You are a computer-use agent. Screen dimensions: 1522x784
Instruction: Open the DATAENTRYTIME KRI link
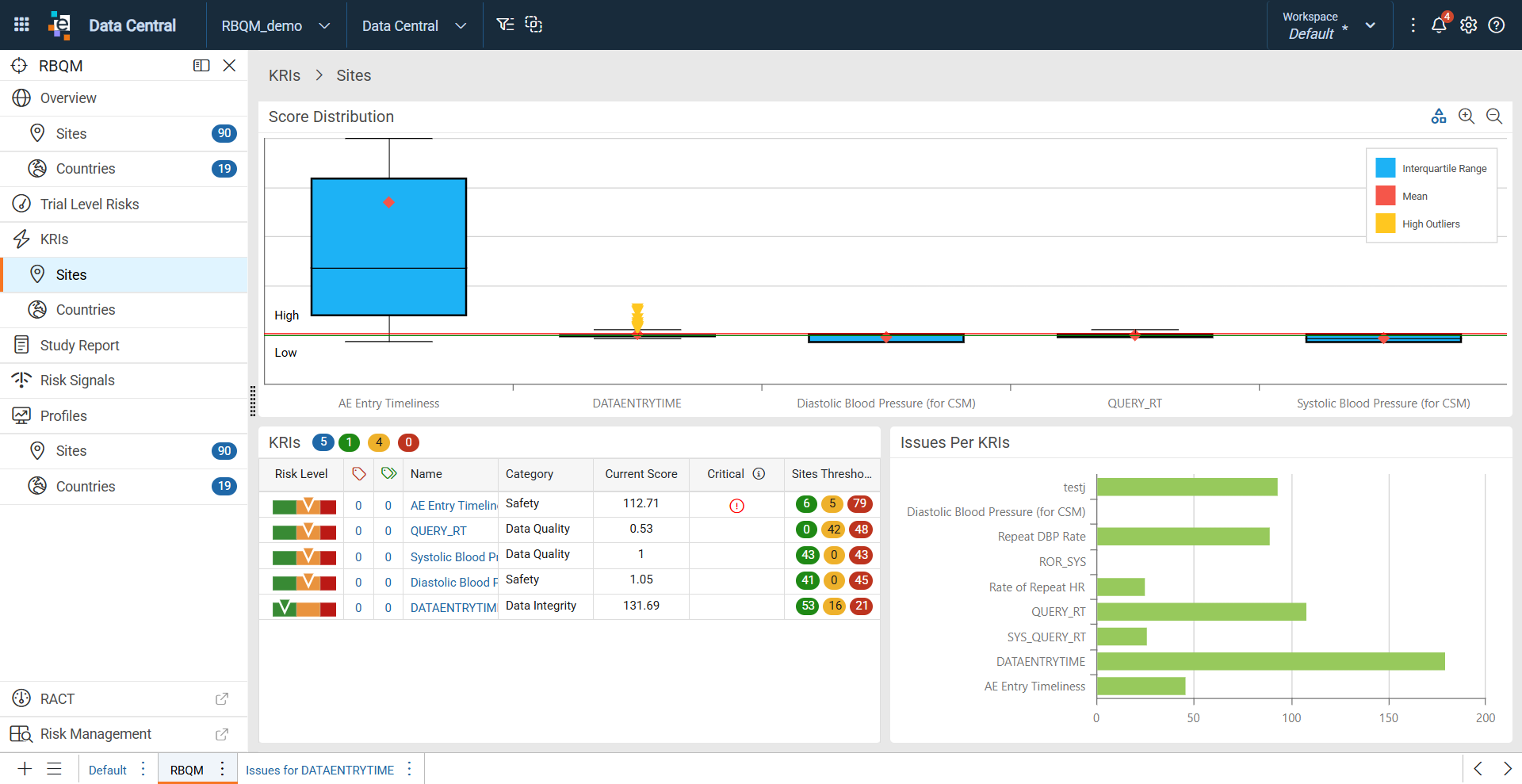(x=453, y=607)
